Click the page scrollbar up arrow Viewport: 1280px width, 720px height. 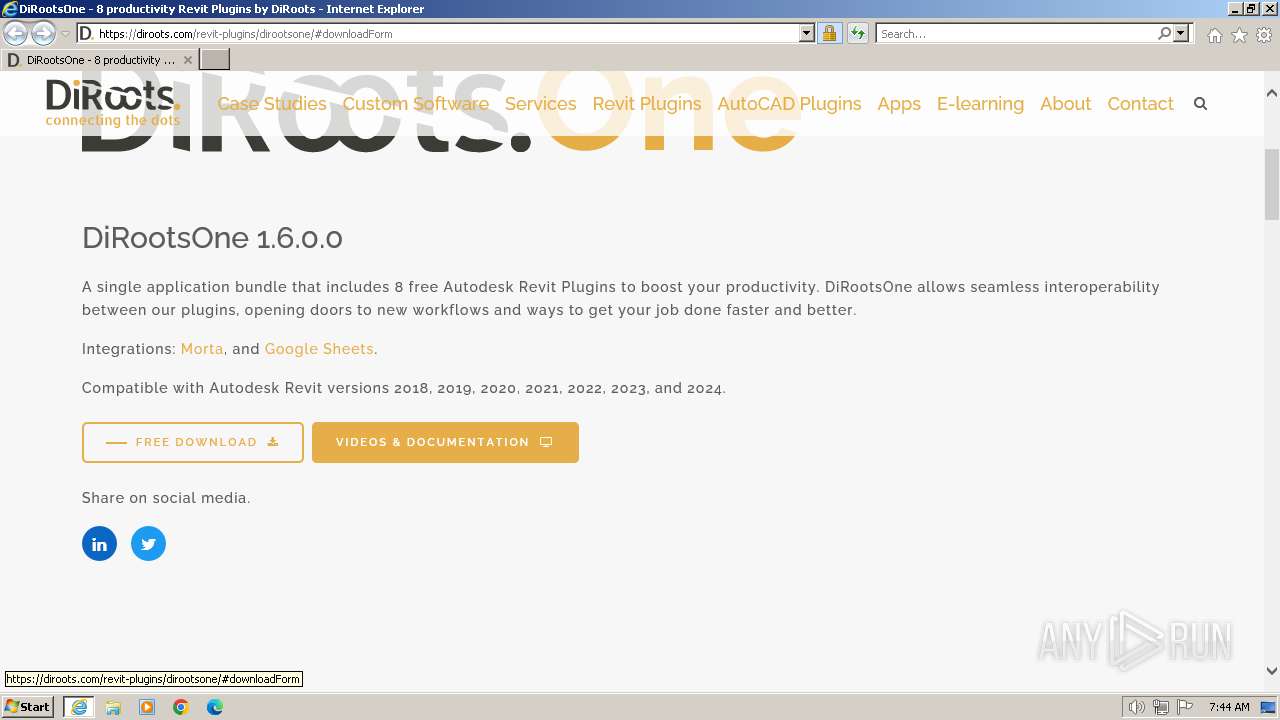tap(1272, 93)
